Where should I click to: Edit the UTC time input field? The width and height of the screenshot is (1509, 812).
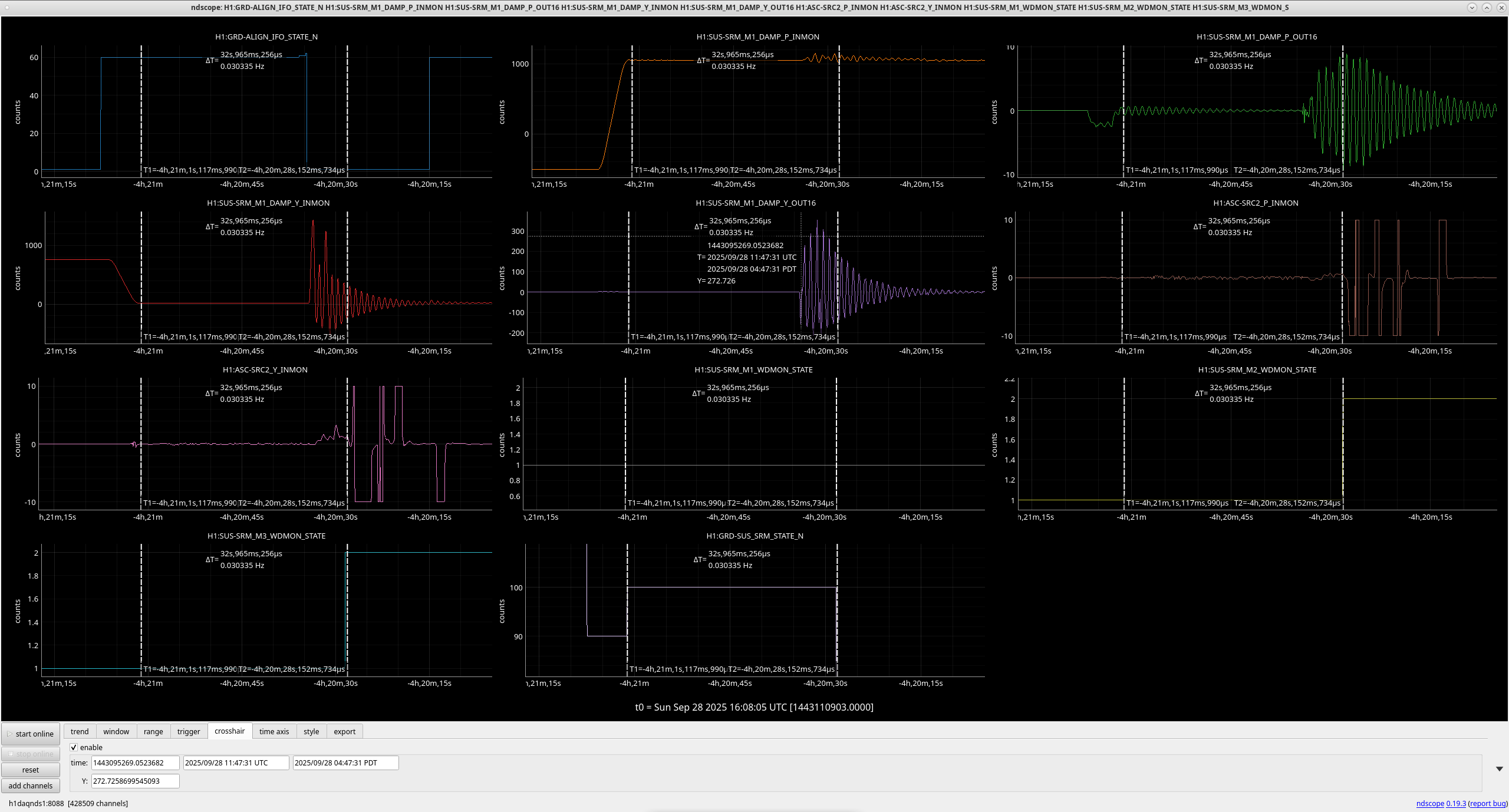236,763
